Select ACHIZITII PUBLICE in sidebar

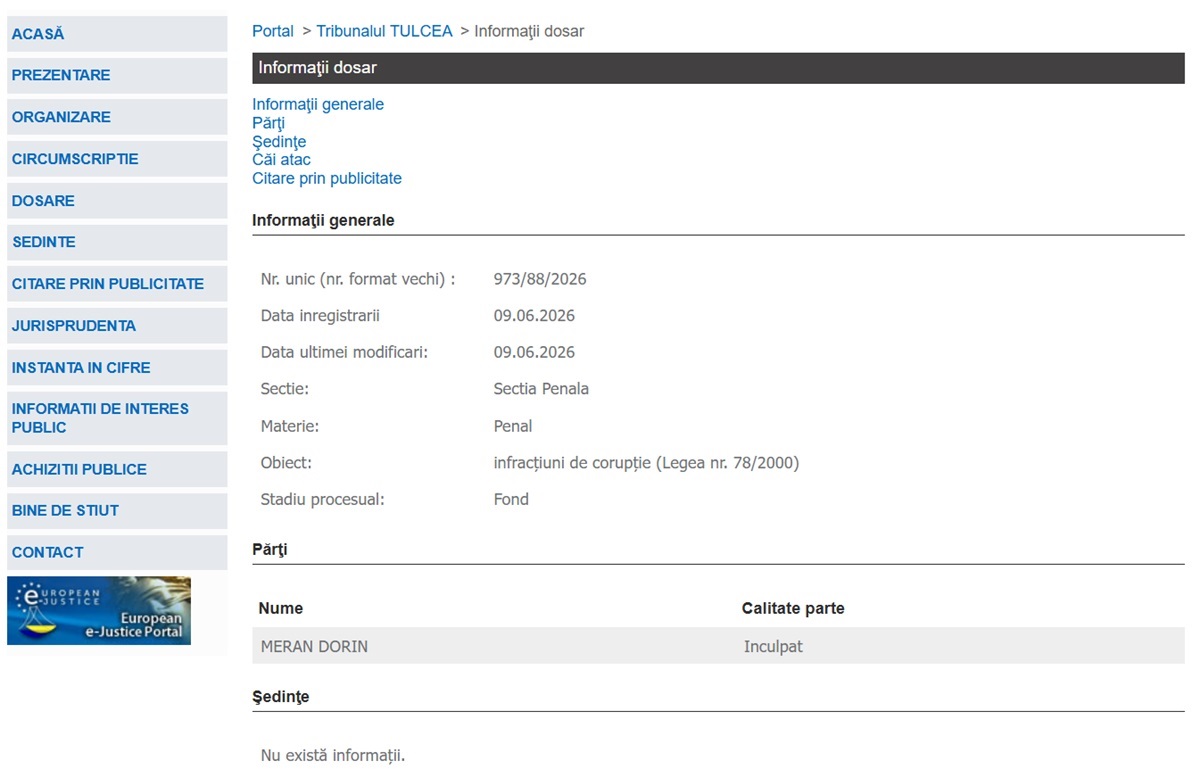(x=117, y=469)
